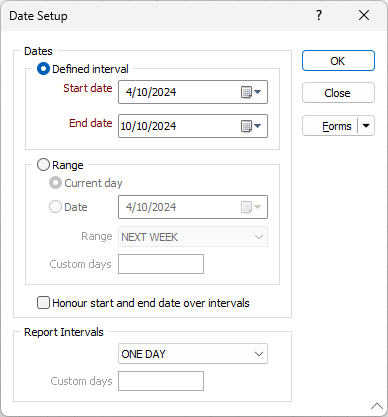Expand the ONE DAY report interval dropdown
Screen dimensions: 388x417
coord(193,354)
